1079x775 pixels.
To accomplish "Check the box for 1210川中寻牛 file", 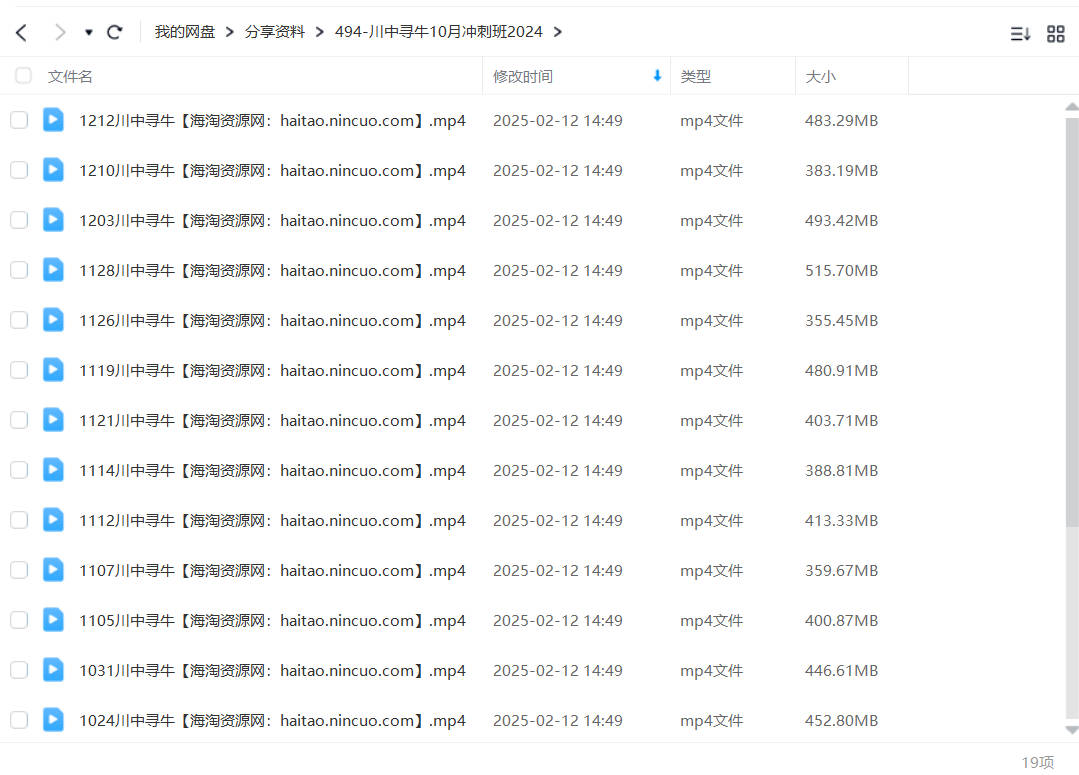I will click(19, 170).
